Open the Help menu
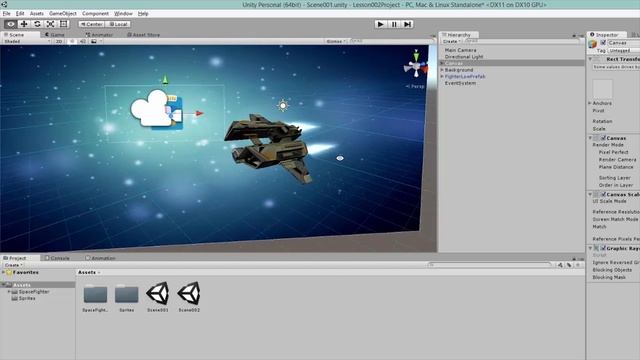Viewport: 640px width, 360px height. click(143, 13)
